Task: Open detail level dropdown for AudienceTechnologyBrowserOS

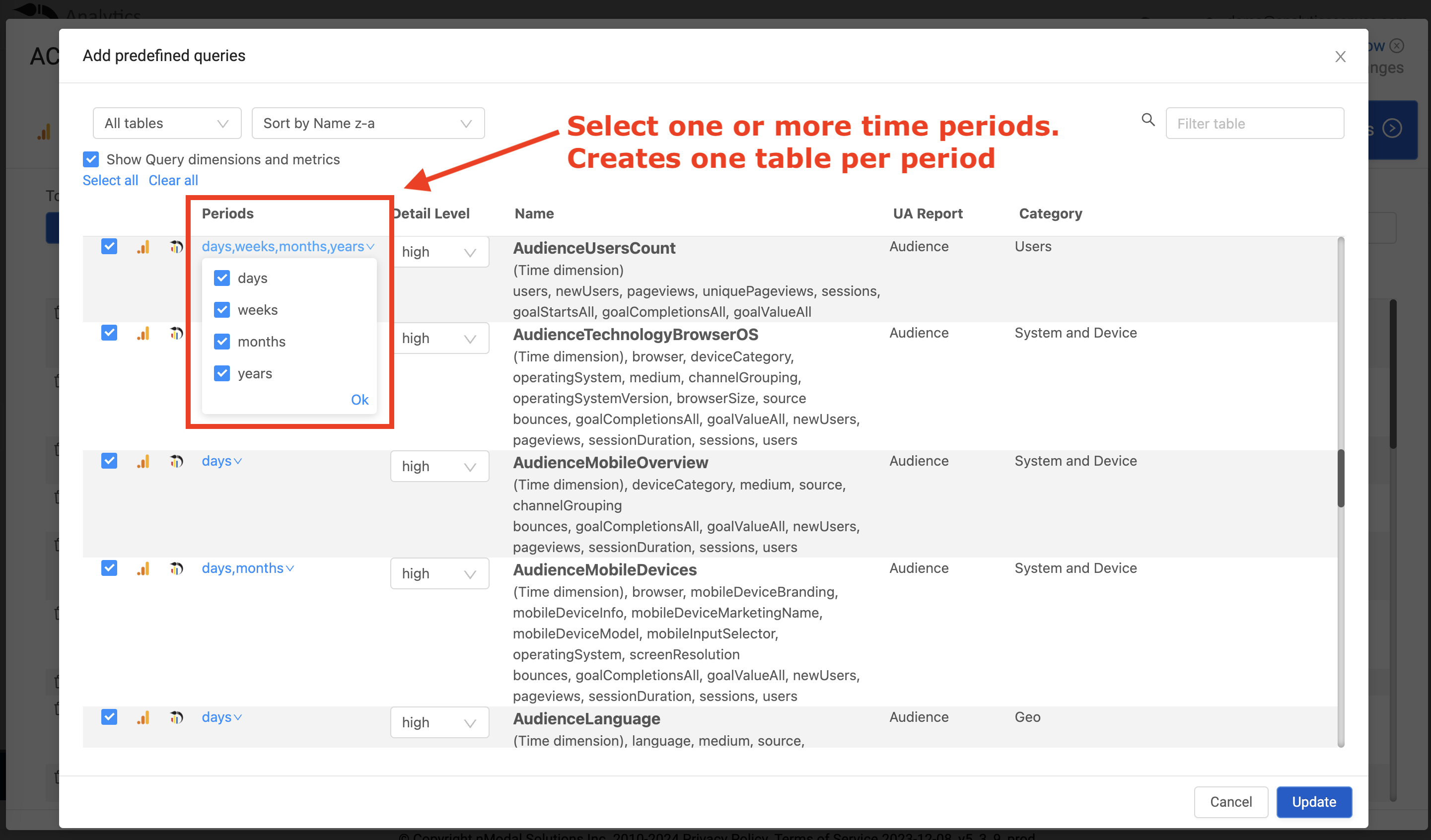Action: pyautogui.click(x=440, y=338)
